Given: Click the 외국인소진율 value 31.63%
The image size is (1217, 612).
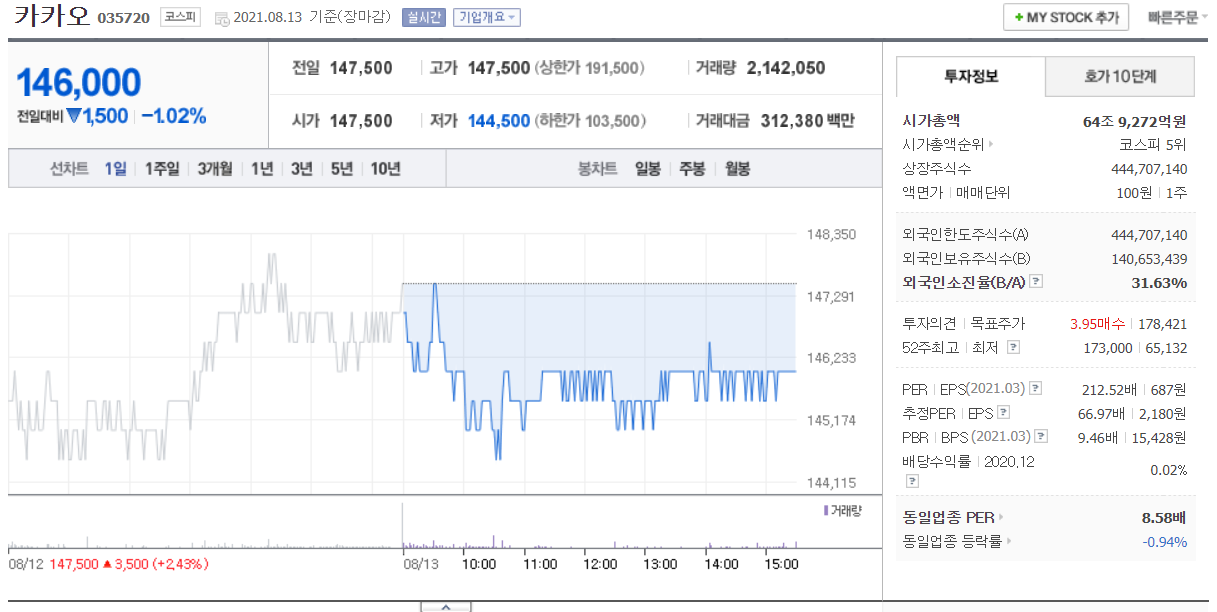Looking at the screenshot, I should tap(1159, 283).
